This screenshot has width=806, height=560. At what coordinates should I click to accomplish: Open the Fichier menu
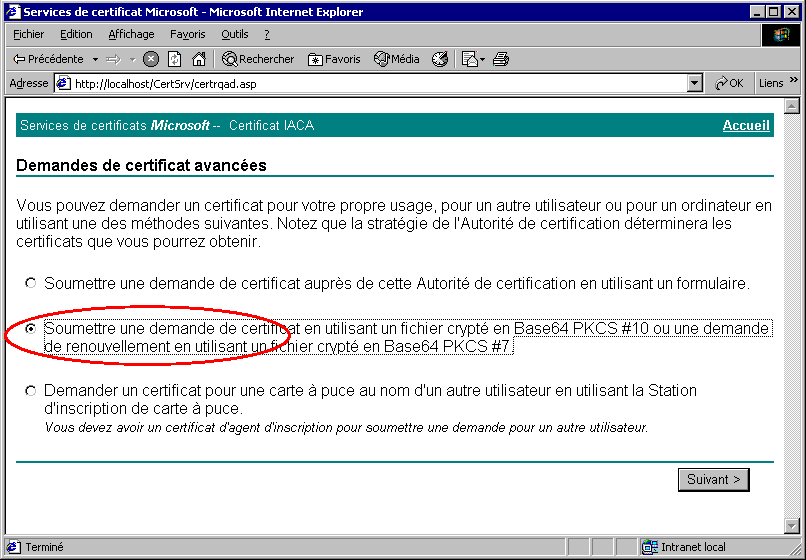tap(29, 34)
